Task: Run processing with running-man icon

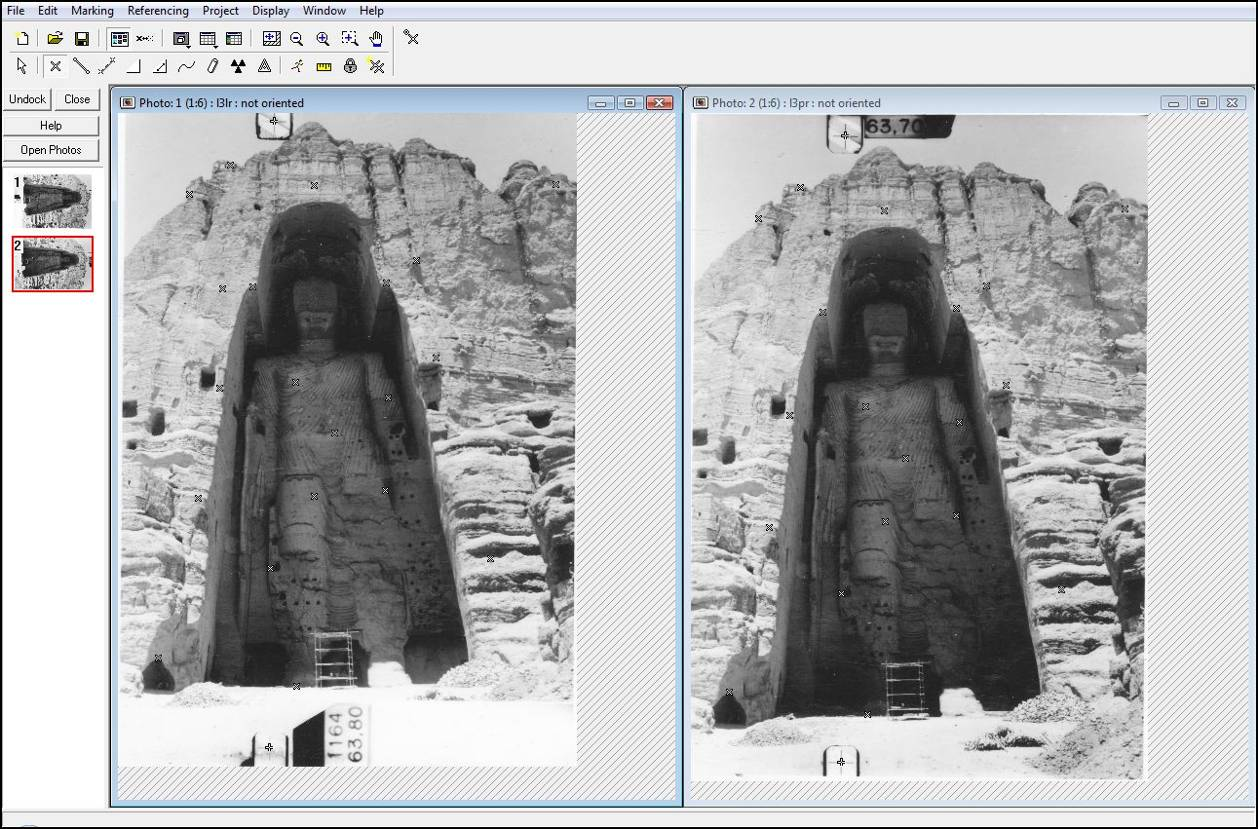Action: point(297,66)
